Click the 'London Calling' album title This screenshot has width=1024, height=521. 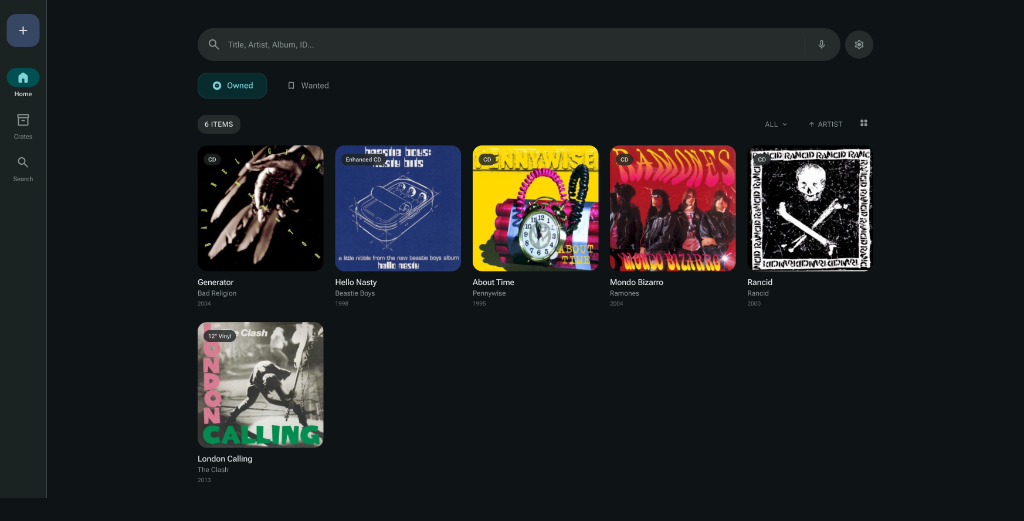(x=225, y=458)
